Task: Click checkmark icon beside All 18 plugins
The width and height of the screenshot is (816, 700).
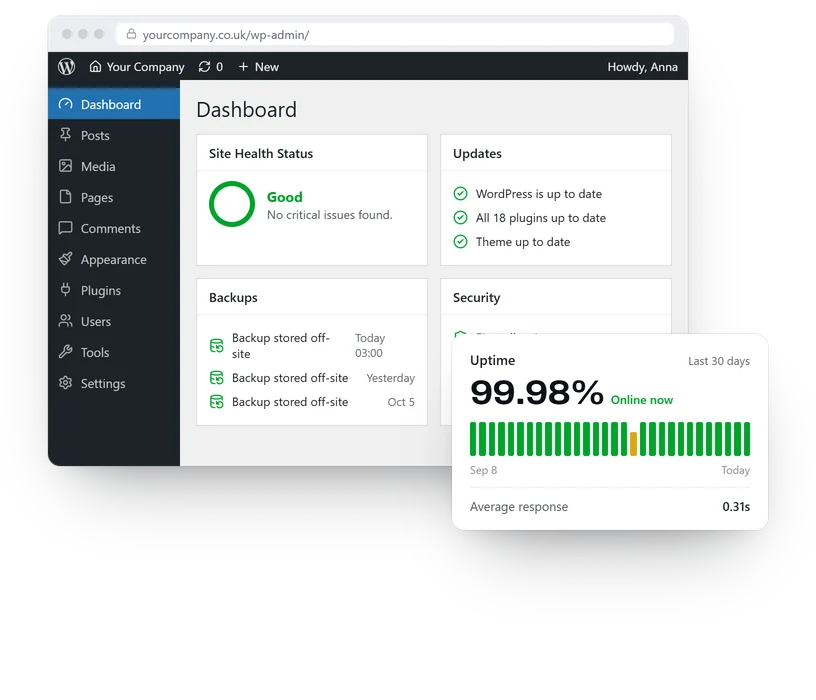Action: coord(461,218)
